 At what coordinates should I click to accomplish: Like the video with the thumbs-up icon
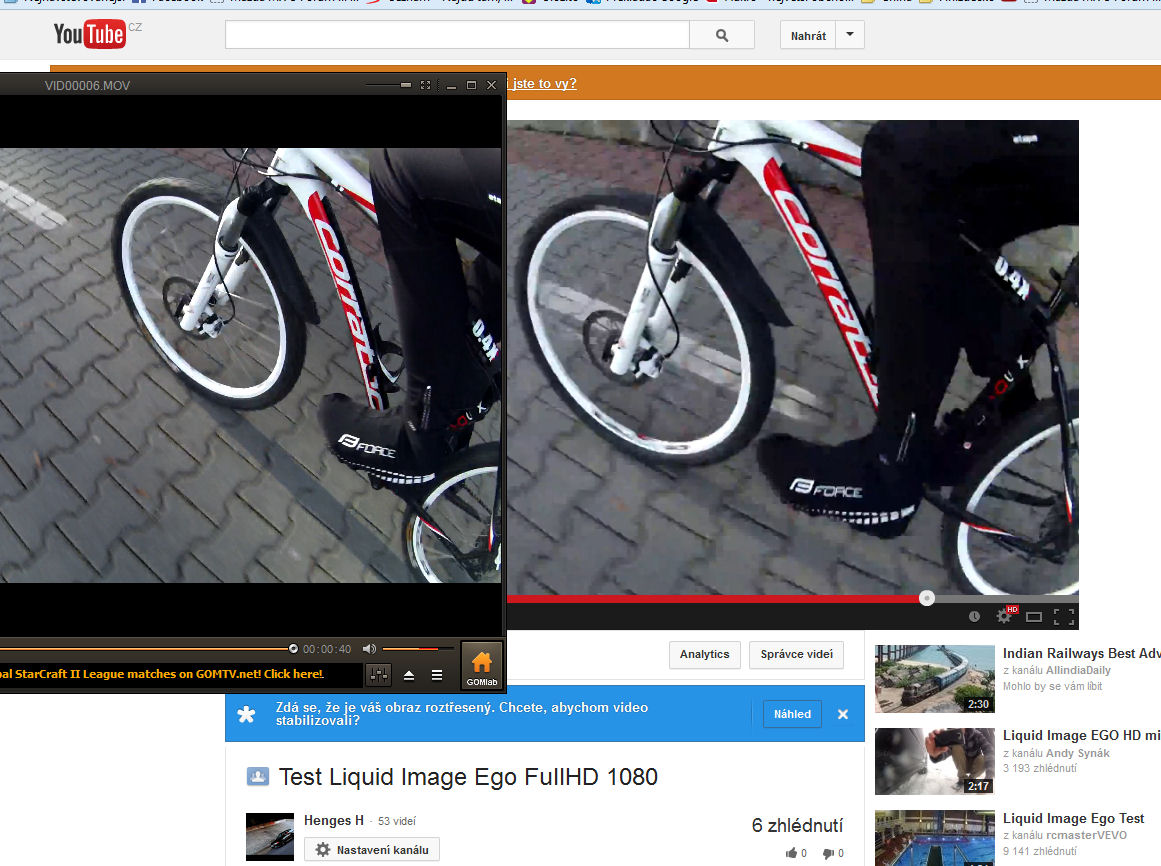click(x=792, y=853)
